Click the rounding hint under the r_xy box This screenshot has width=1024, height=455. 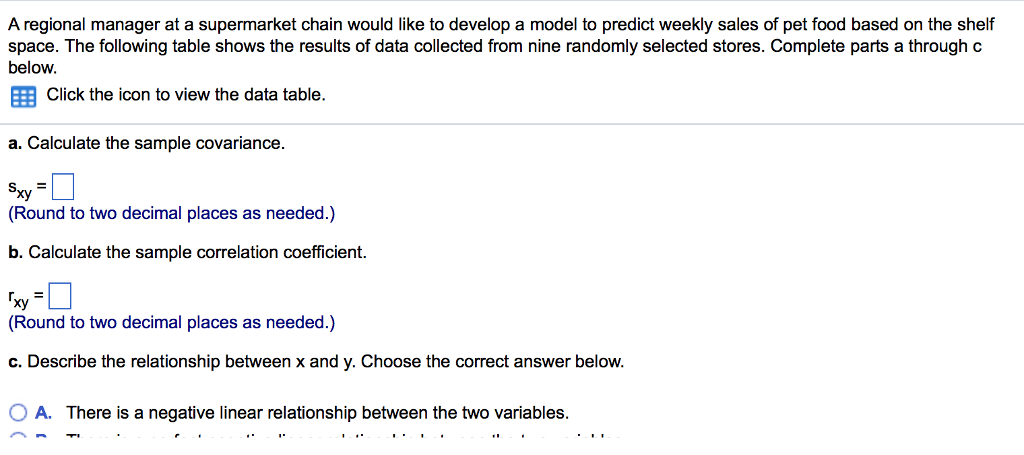172,322
